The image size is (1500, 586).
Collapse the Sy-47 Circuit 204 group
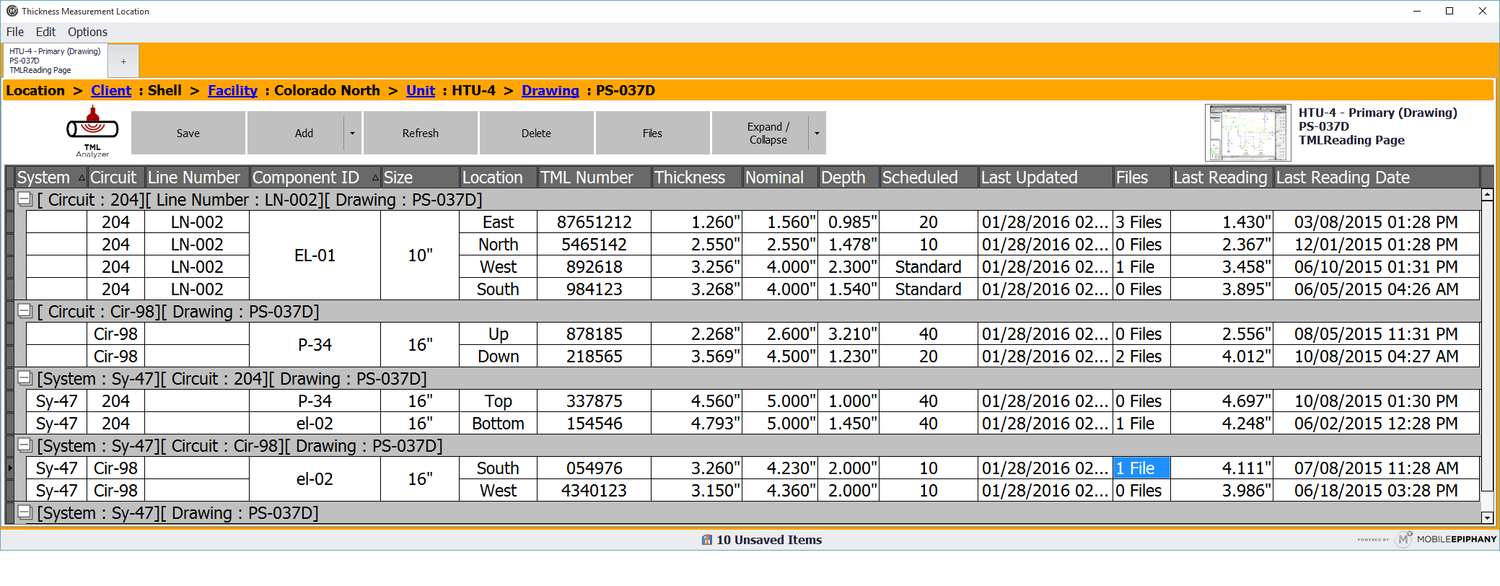click(x=24, y=379)
